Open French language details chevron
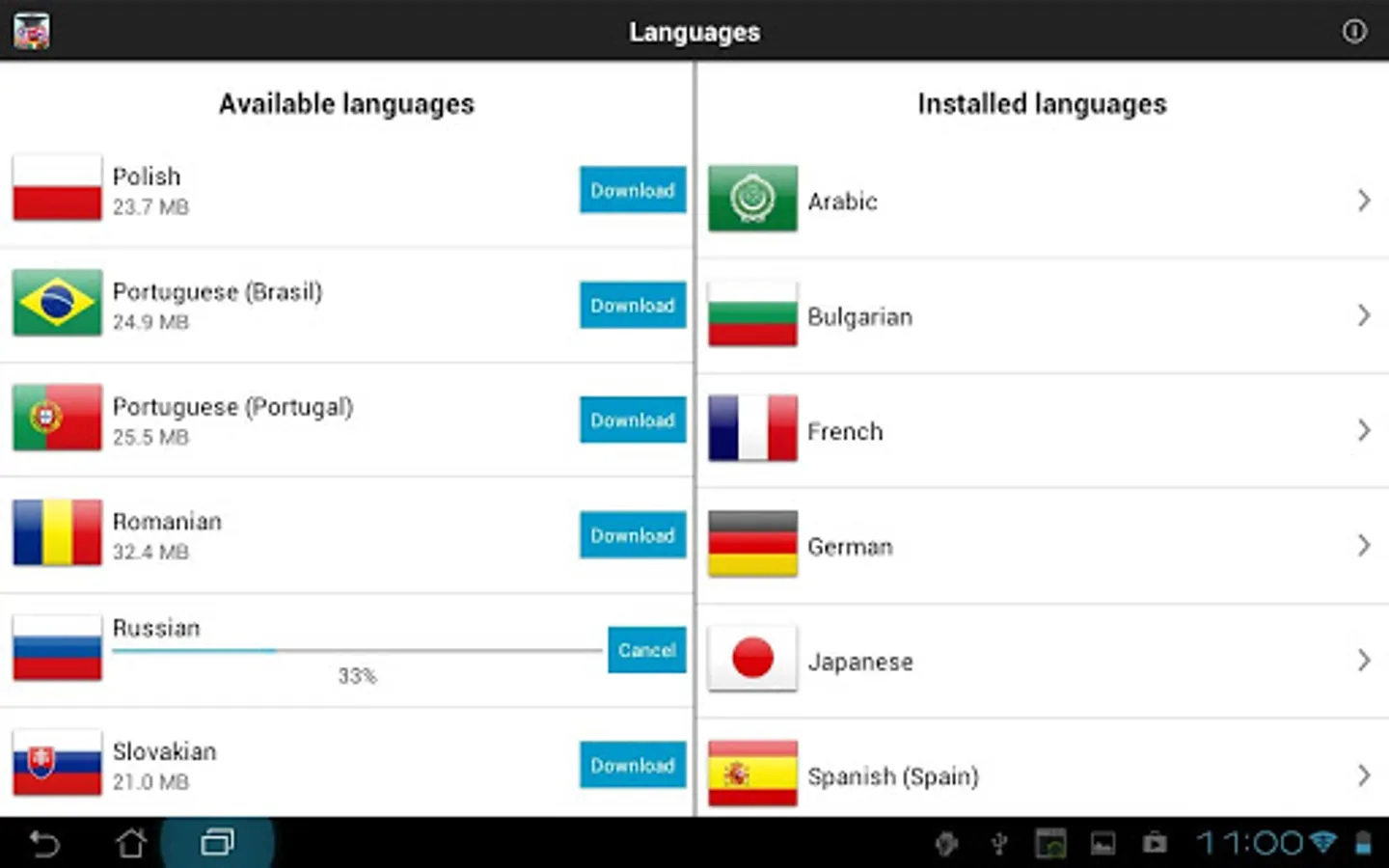1389x868 pixels. pyautogui.click(x=1364, y=430)
